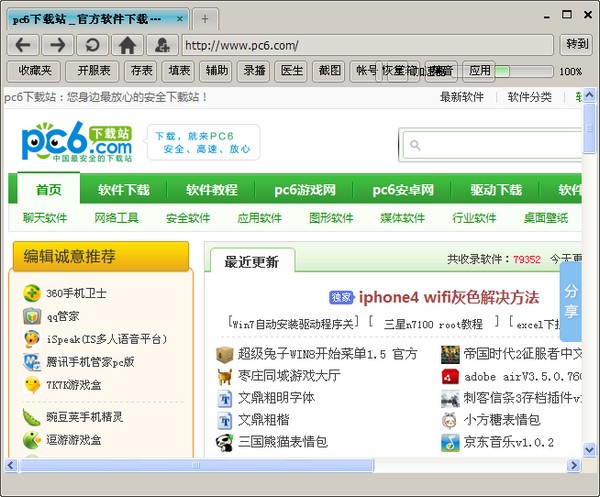Click the panda icon beside 三国熊猫表情包
Screen dimensions: 600x497
point(225,443)
